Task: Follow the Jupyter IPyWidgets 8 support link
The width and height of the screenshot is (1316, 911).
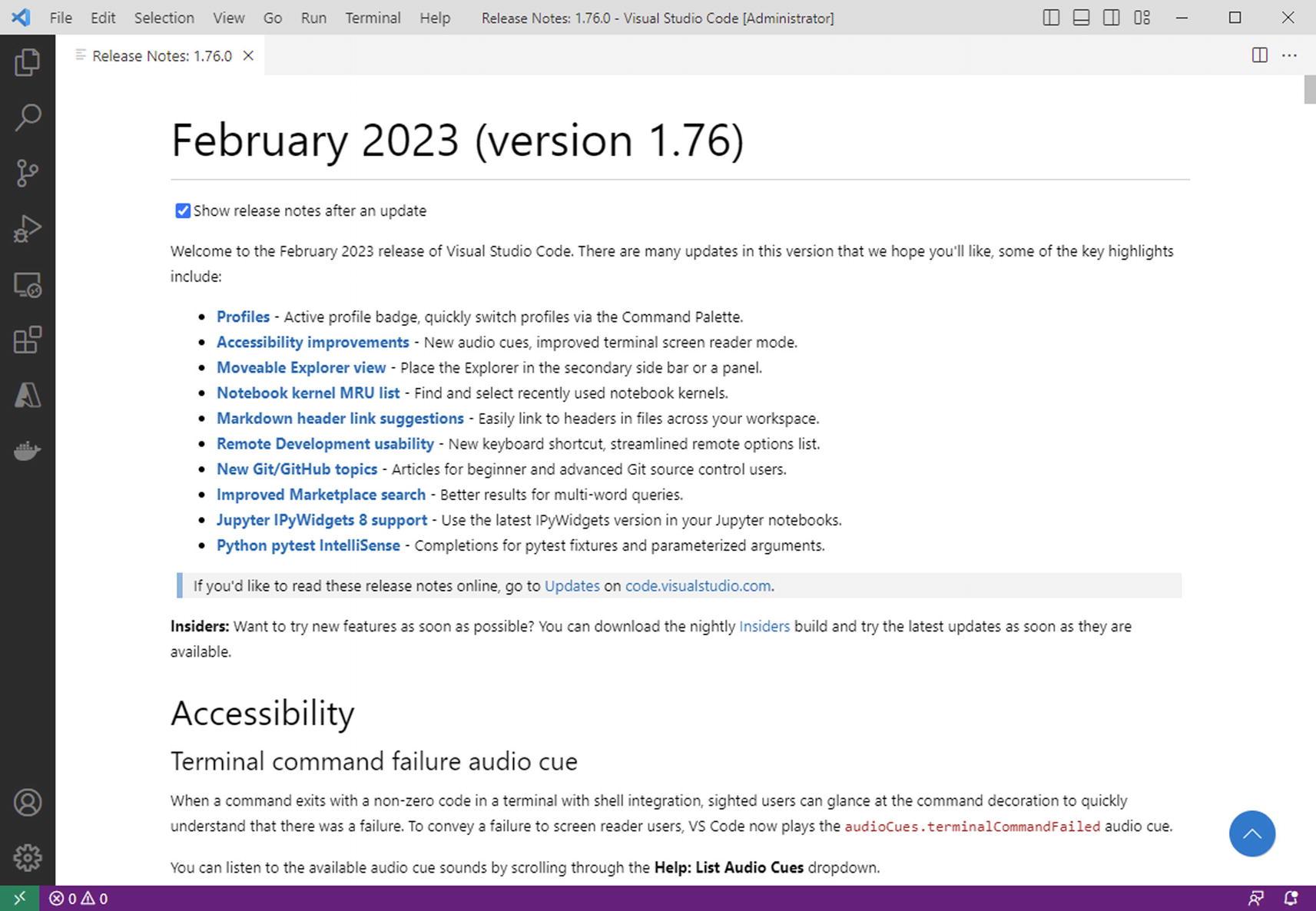Action: pos(322,519)
